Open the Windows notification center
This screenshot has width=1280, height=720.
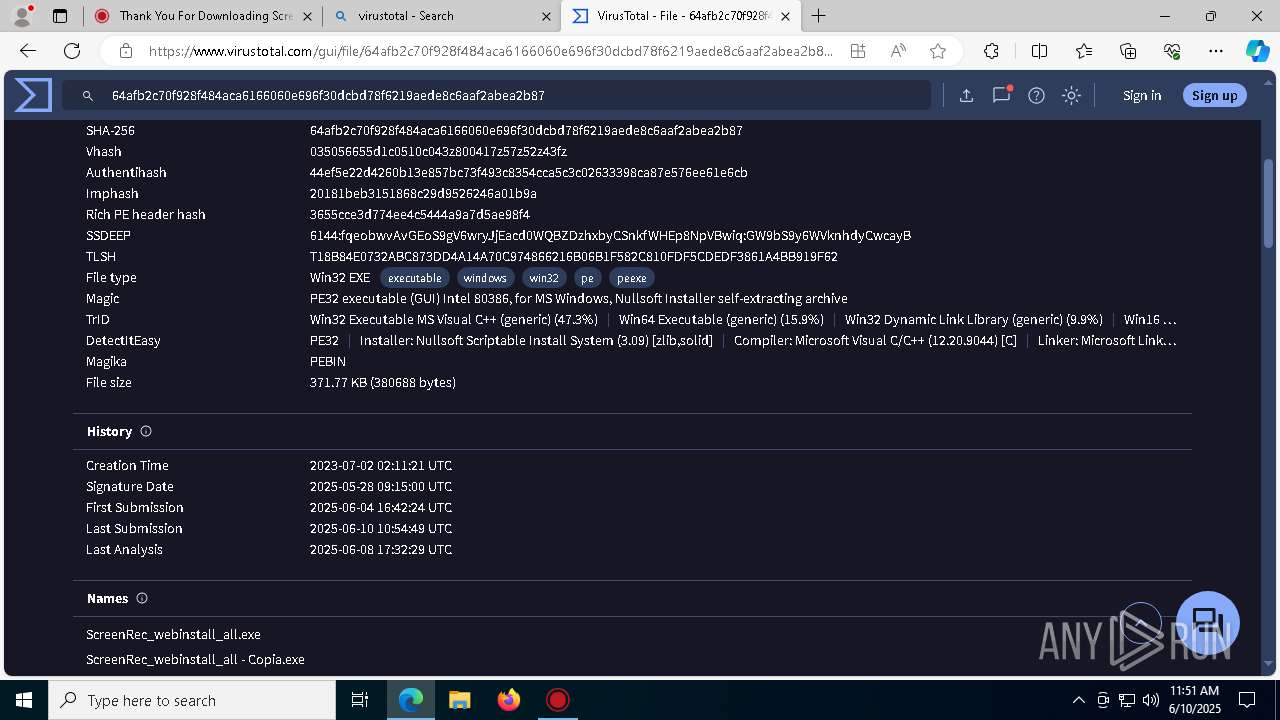(x=1247, y=700)
